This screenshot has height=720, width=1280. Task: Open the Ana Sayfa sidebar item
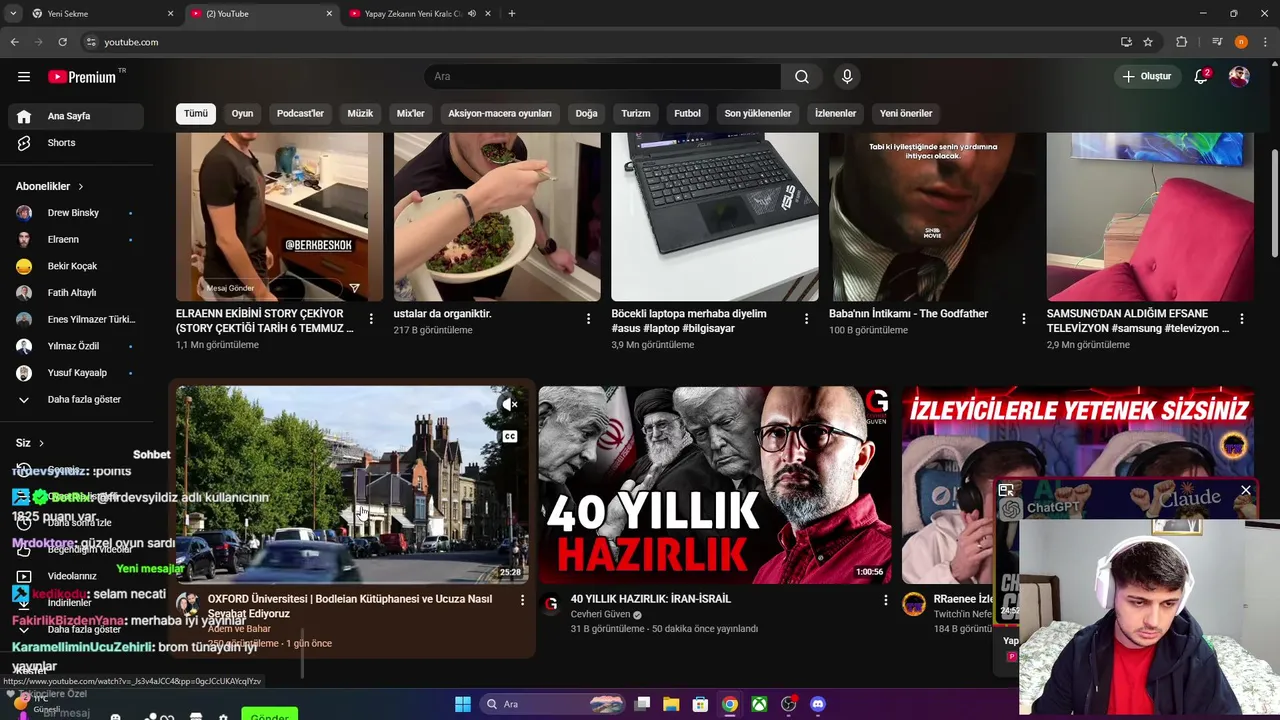click(x=76, y=116)
